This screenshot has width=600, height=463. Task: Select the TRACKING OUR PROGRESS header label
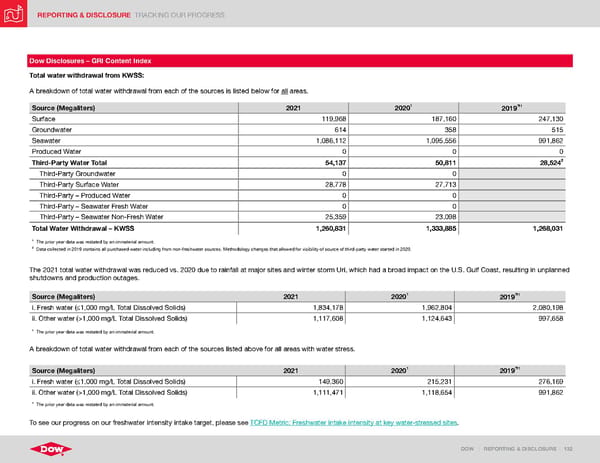[x=179, y=15]
